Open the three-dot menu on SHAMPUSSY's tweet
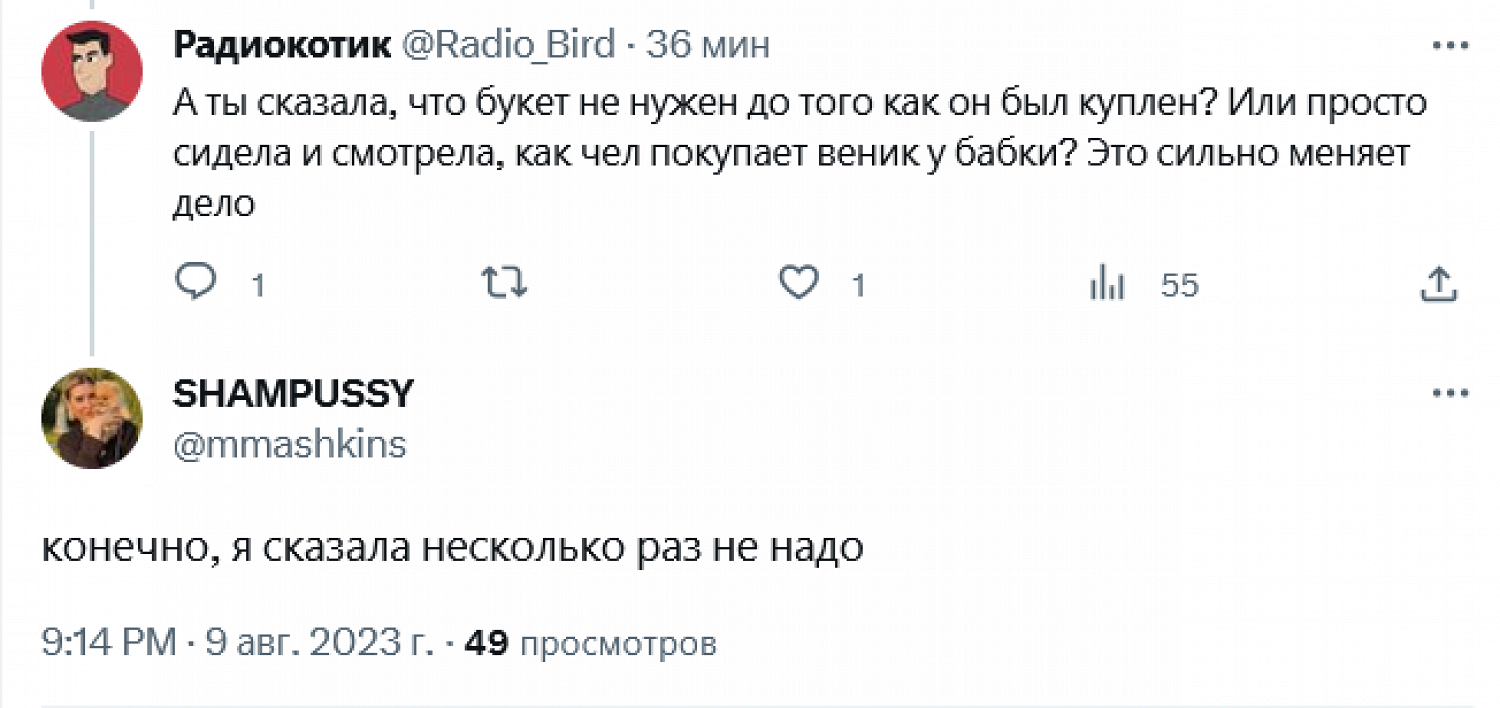 click(1449, 394)
